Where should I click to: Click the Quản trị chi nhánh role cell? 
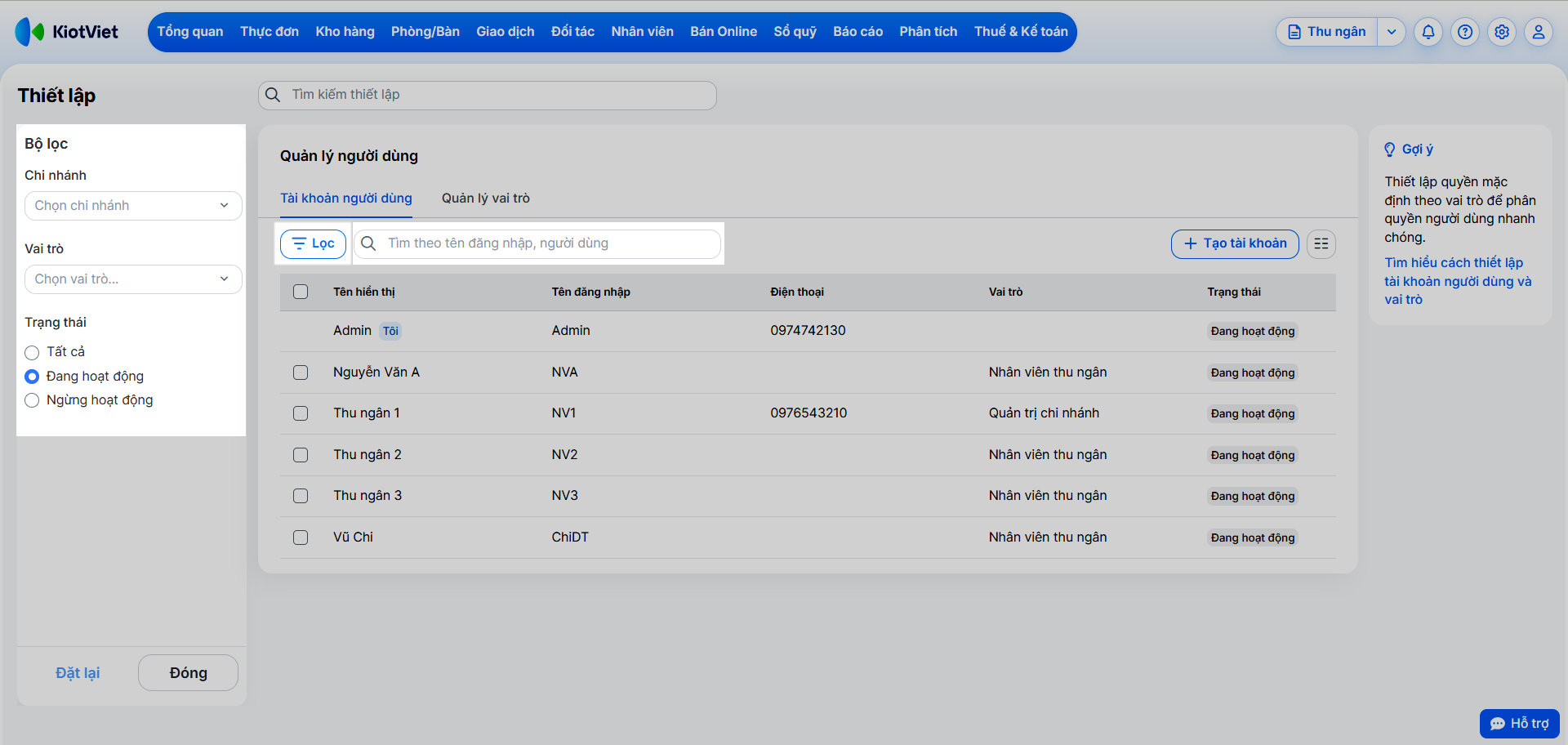[1044, 413]
